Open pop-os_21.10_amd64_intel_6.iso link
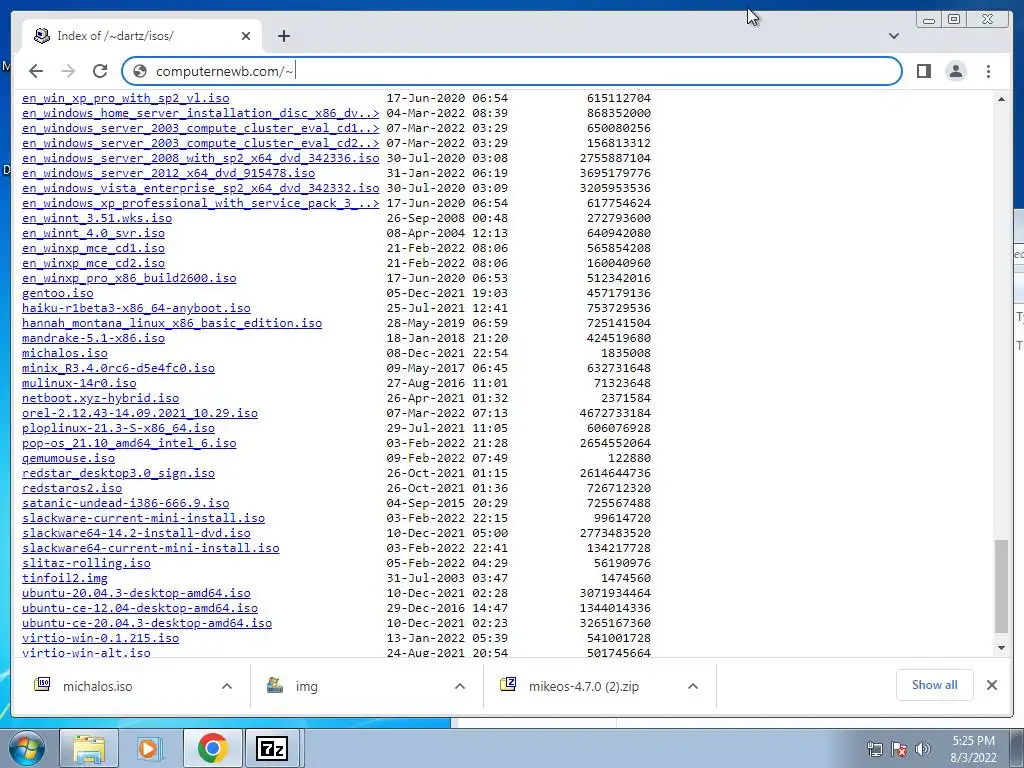 [129, 443]
